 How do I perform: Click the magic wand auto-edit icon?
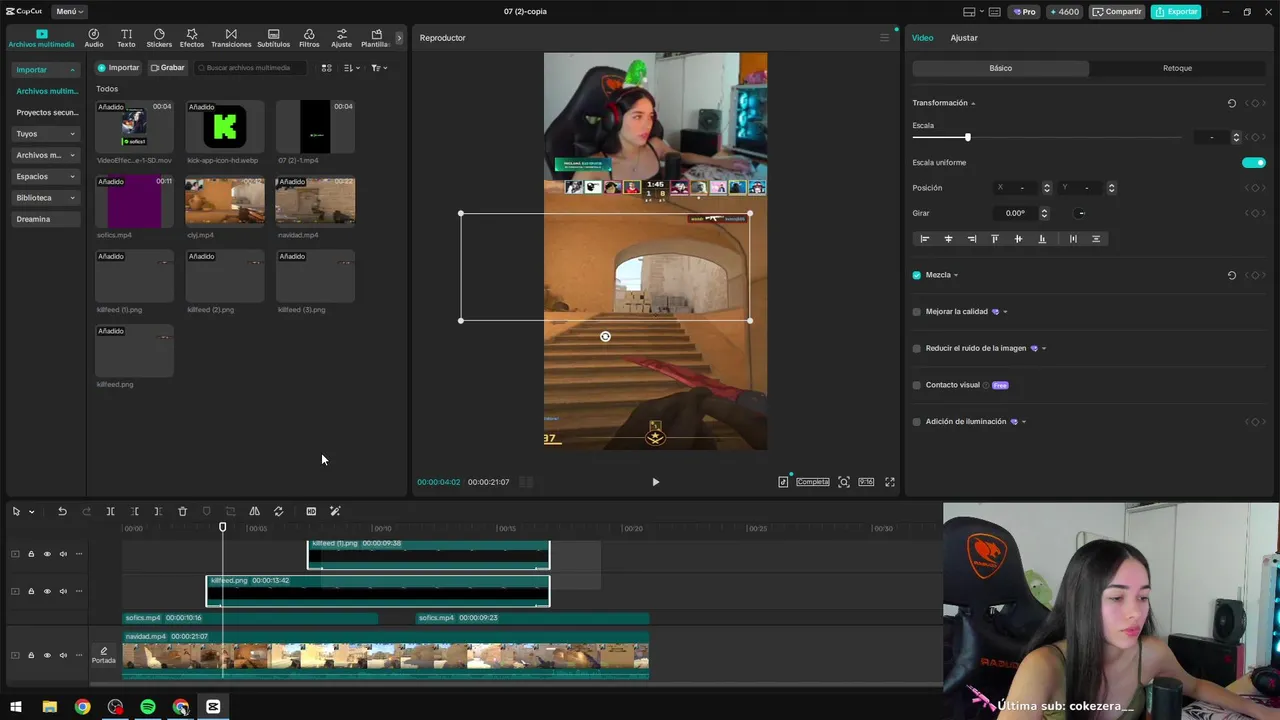click(335, 511)
